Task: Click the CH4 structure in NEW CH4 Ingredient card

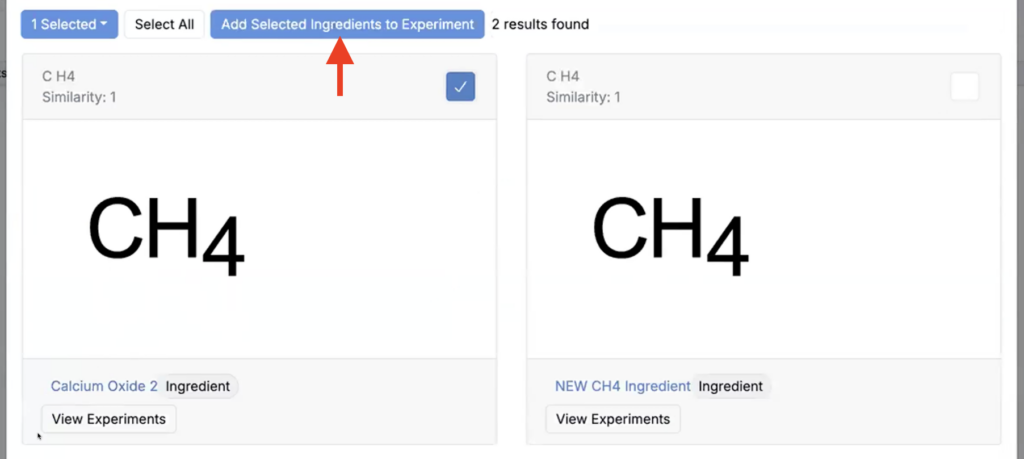Action: click(670, 236)
